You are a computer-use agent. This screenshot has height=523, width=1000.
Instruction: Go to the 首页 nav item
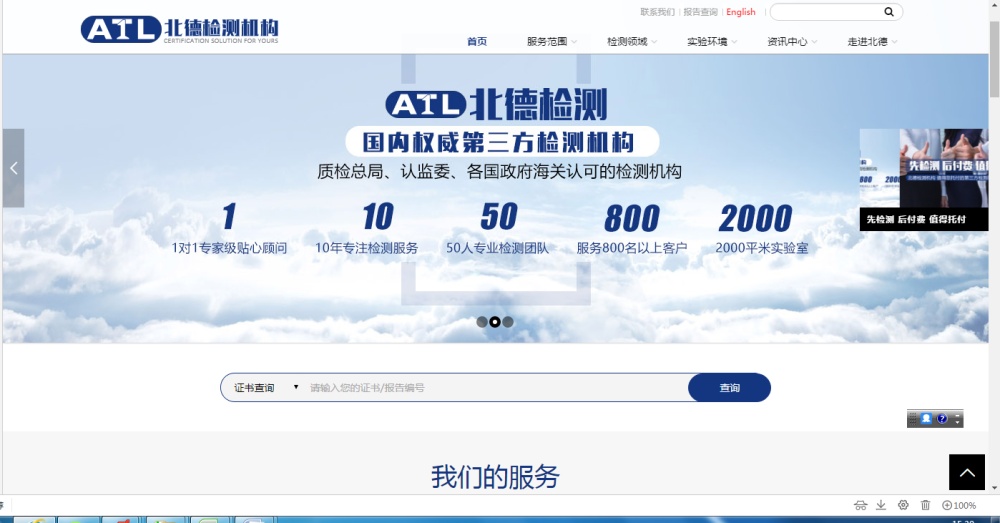click(x=477, y=41)
